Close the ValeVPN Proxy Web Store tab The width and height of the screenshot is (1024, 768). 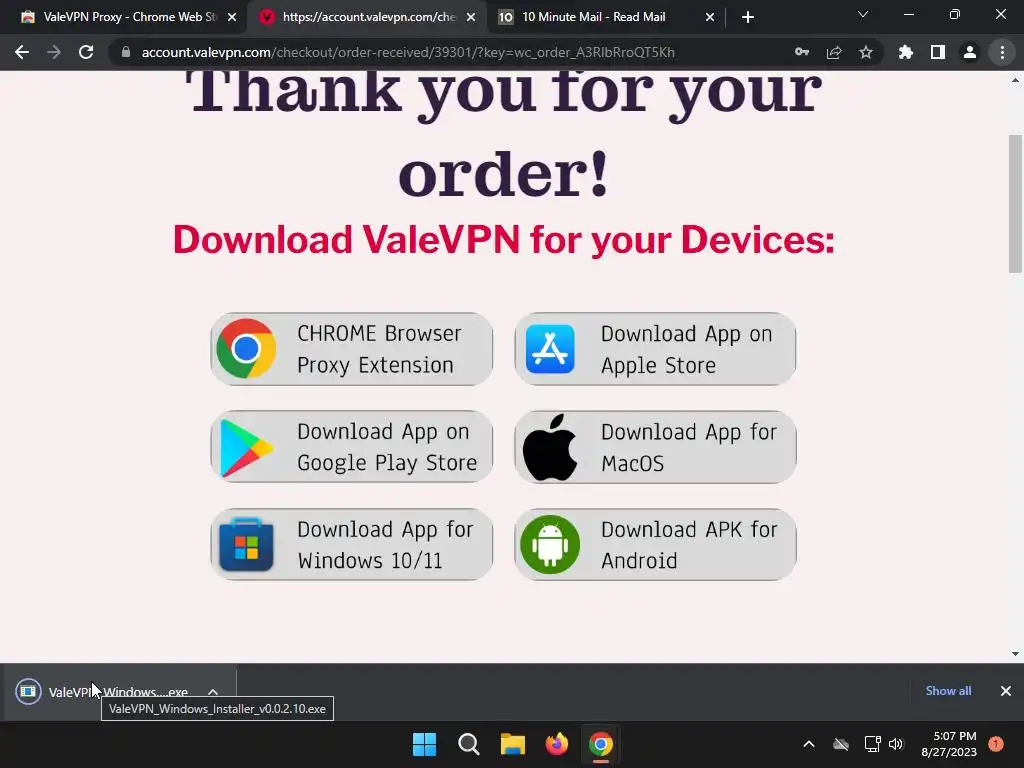pyautogui.click(x=232, y=17)
